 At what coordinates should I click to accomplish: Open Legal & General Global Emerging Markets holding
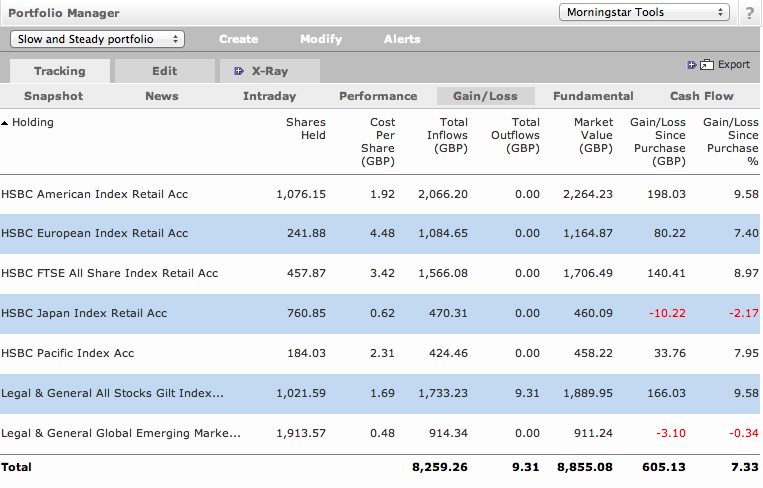coord(121,433)
